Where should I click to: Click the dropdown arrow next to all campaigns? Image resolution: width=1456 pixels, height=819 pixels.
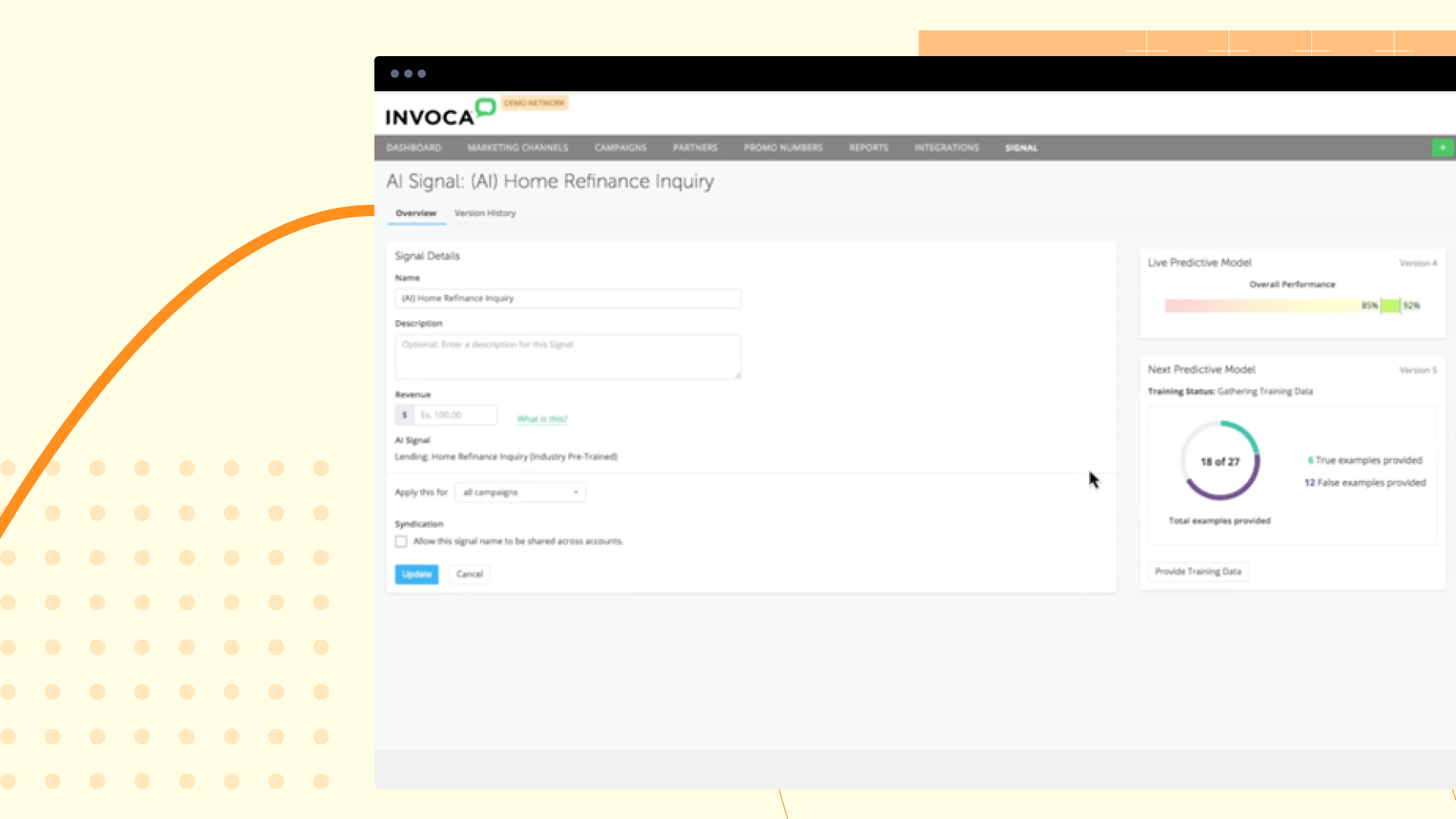click(575, 492)
